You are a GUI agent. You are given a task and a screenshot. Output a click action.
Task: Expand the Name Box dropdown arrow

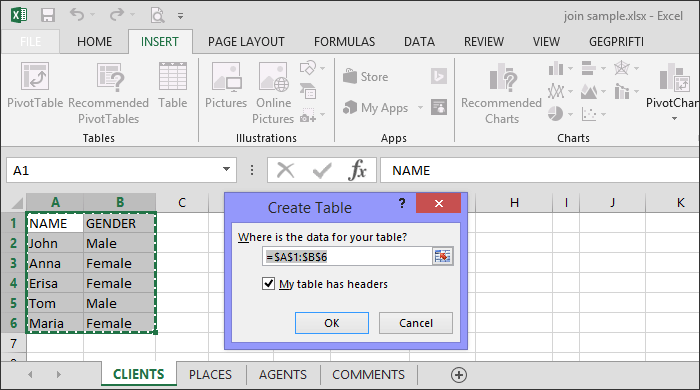(226, 170)
